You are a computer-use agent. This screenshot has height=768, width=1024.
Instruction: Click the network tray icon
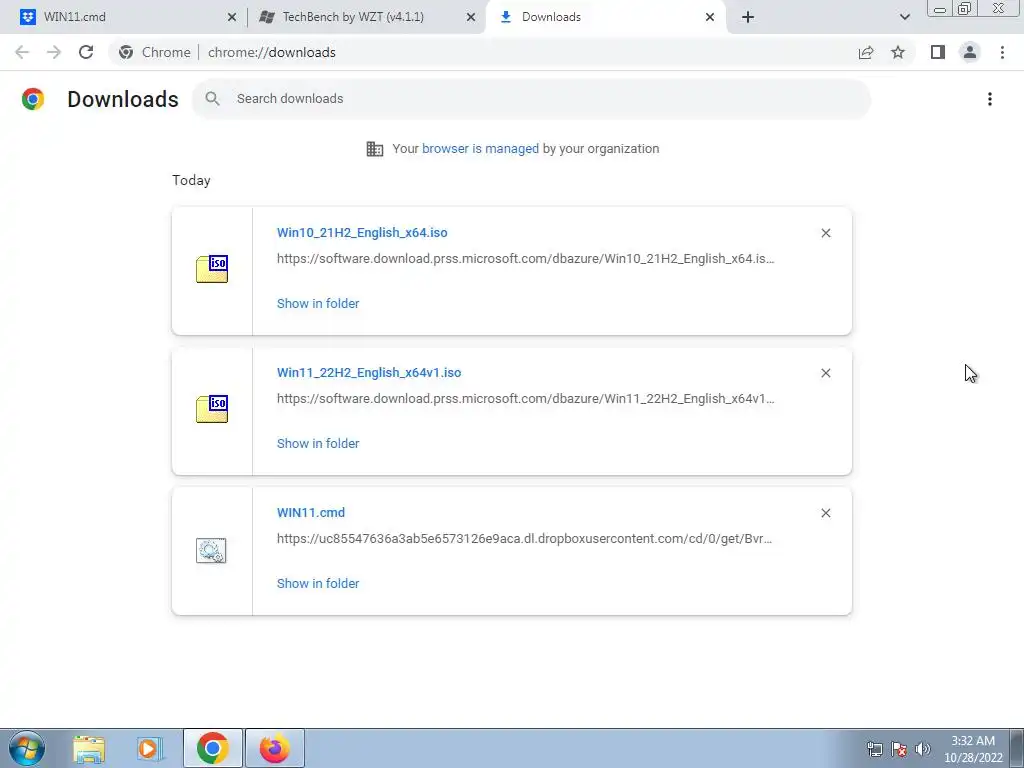coord(874,749)
